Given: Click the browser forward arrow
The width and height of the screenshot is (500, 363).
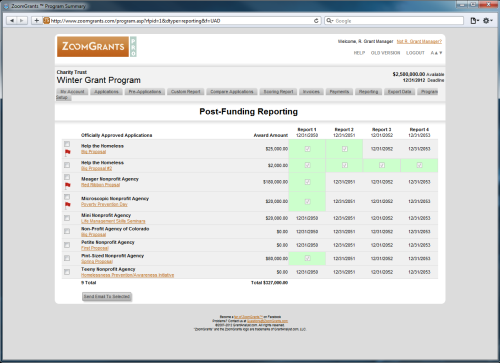Looking at the screenshot, I should [22, 21].
